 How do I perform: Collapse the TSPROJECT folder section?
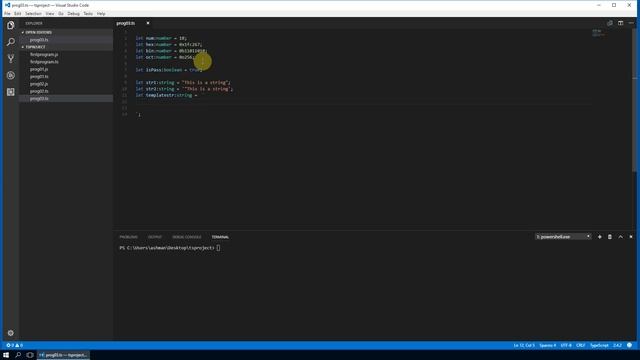(x=35, y=47)
